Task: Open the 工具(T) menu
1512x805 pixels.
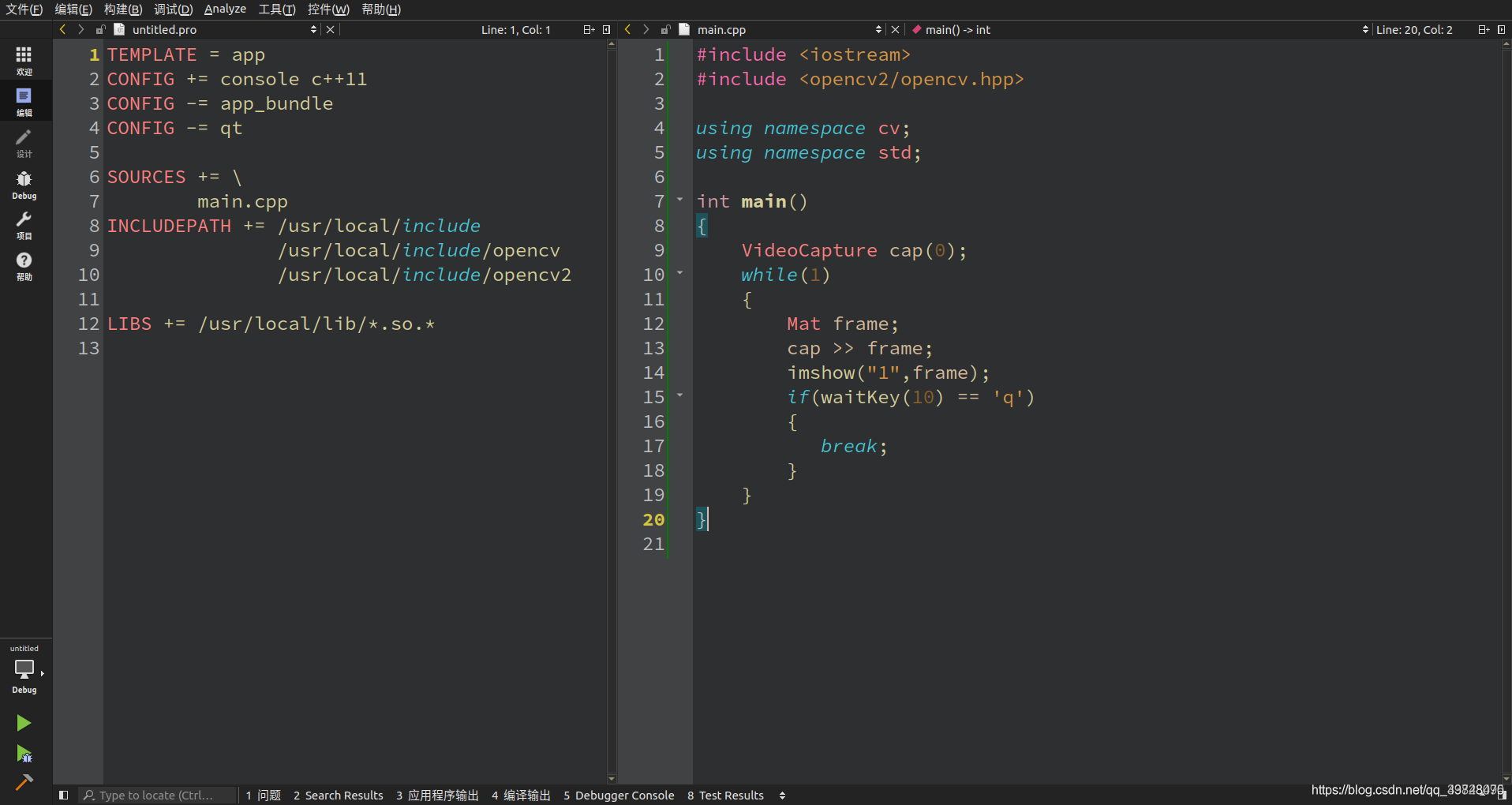Action: click(277, 9)
